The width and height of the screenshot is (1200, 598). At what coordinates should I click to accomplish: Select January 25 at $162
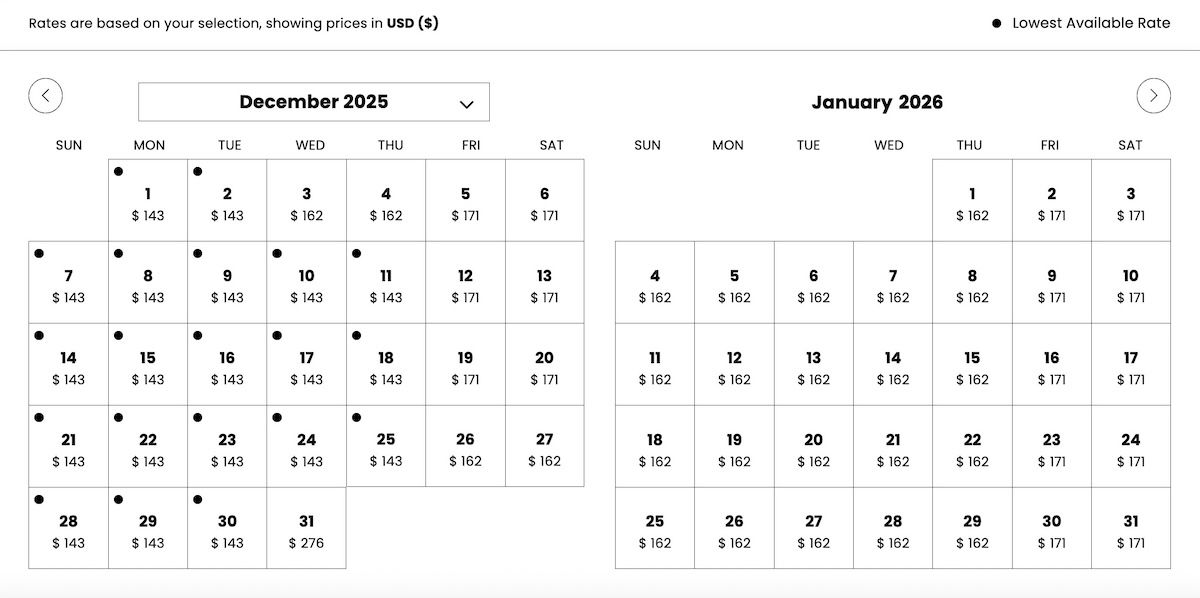point(654,529)
